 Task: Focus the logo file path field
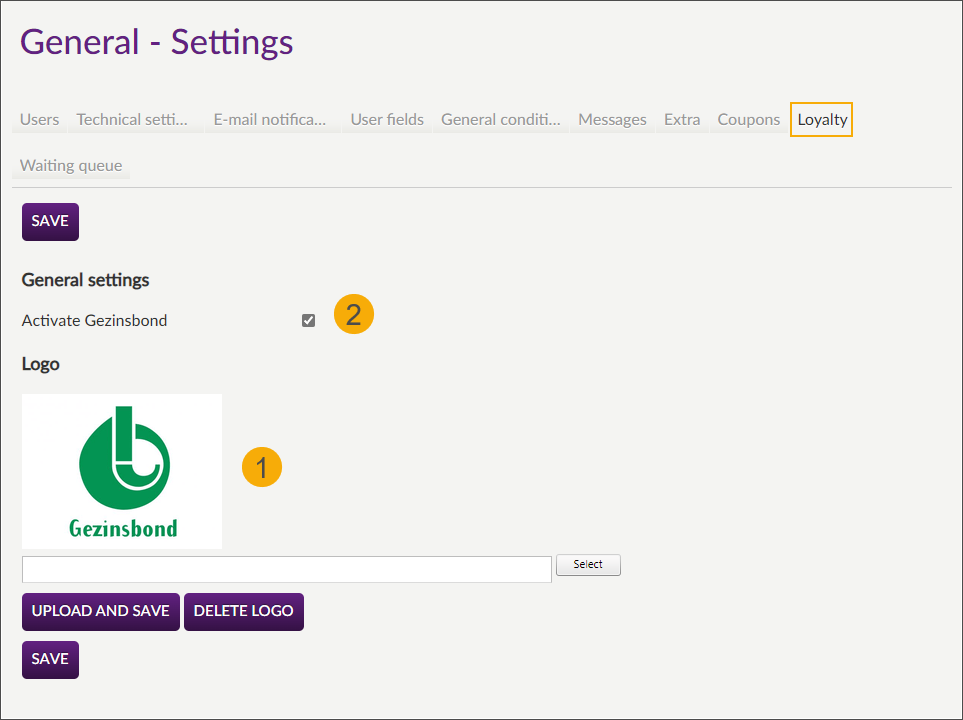(x=286, y=569)
